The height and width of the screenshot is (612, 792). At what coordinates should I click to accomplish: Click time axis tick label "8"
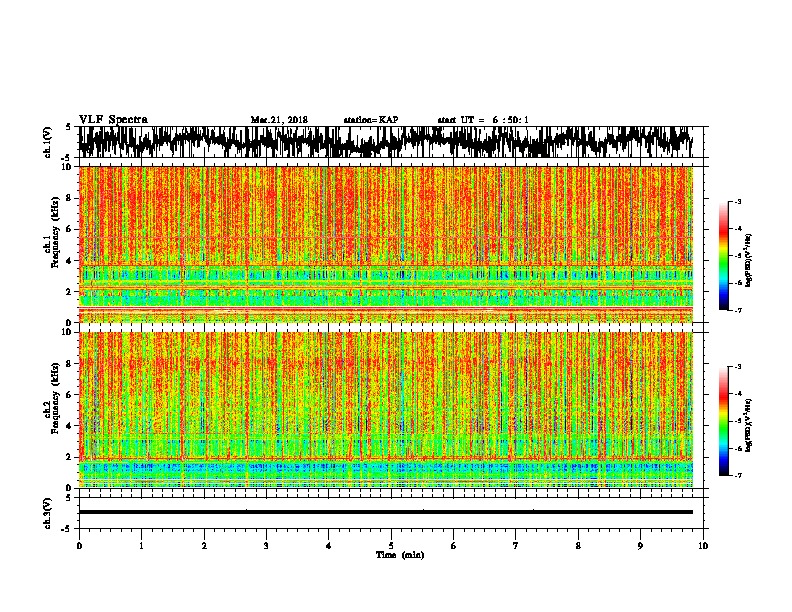pos(578,546)
